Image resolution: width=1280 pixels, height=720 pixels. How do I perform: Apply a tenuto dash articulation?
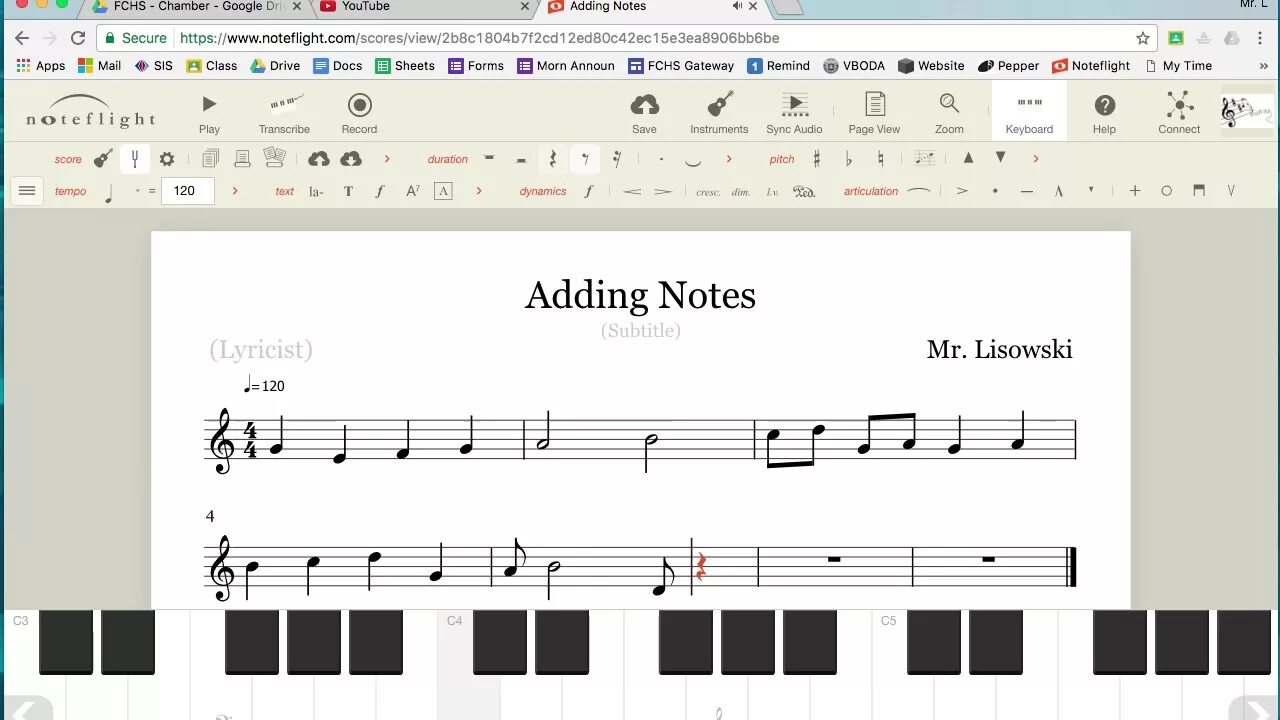pos(1027,191)
